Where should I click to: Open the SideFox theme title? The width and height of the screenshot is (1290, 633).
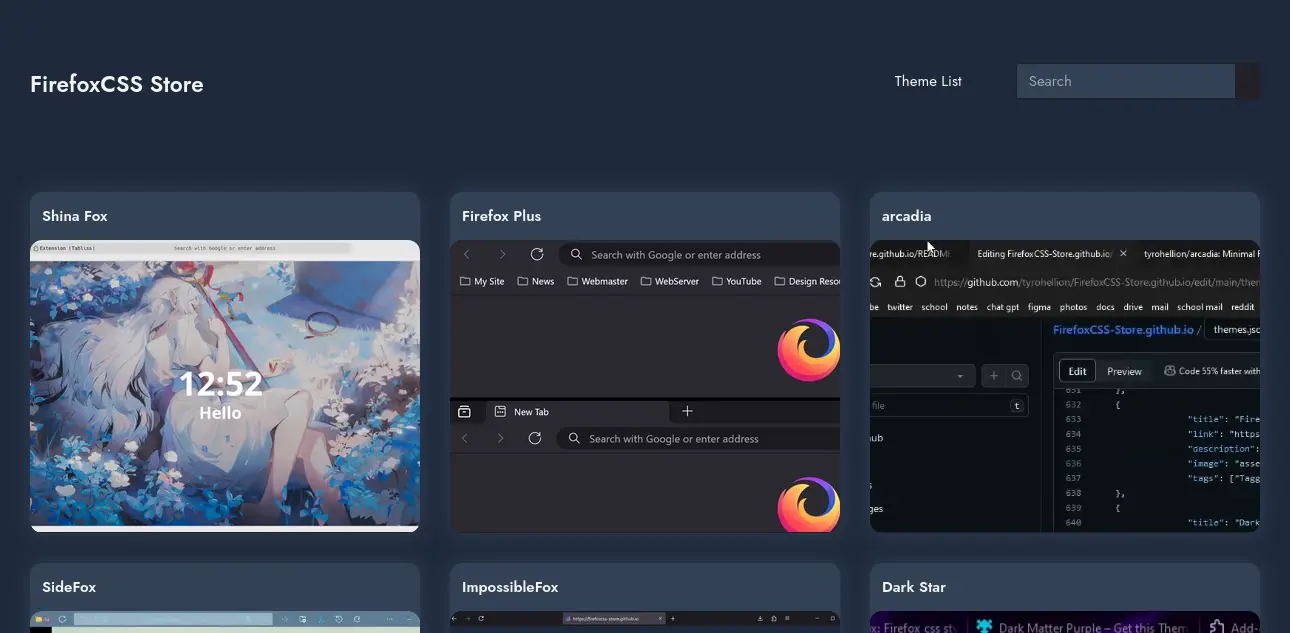69,587
